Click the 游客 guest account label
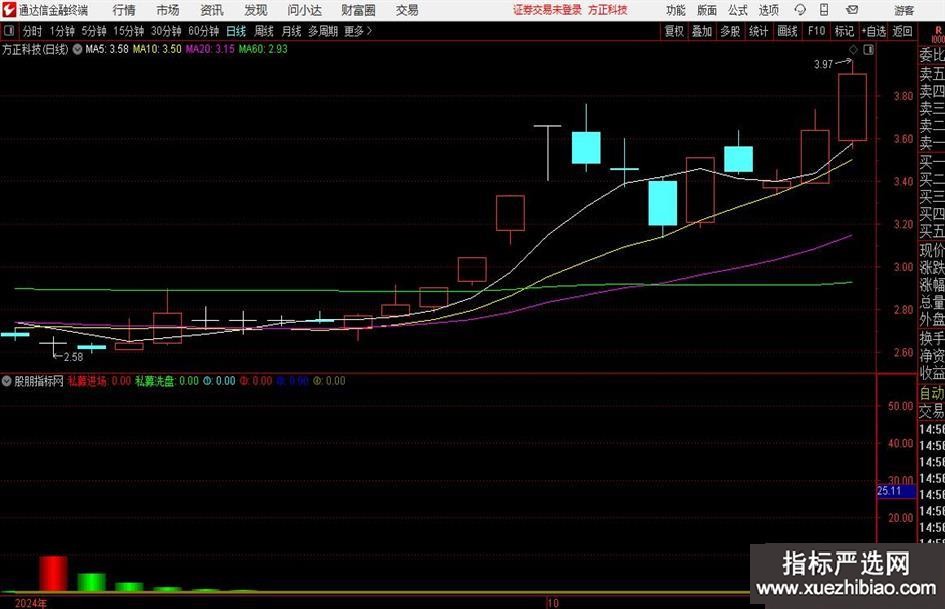The width and height of the screenshot is (945, 609). click(904, 10)
